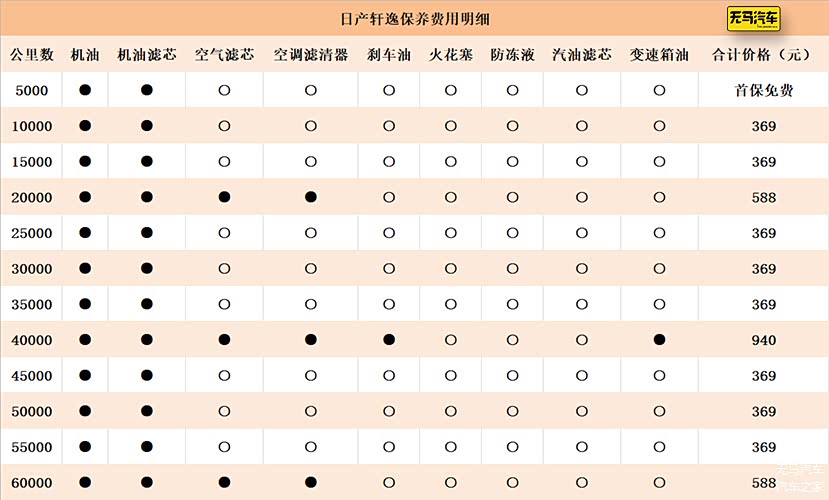Image resolution: width=829 pixels, height=500 pixels.
Task: Click the 空调滤清器 column header
Action: click(311, 55)
